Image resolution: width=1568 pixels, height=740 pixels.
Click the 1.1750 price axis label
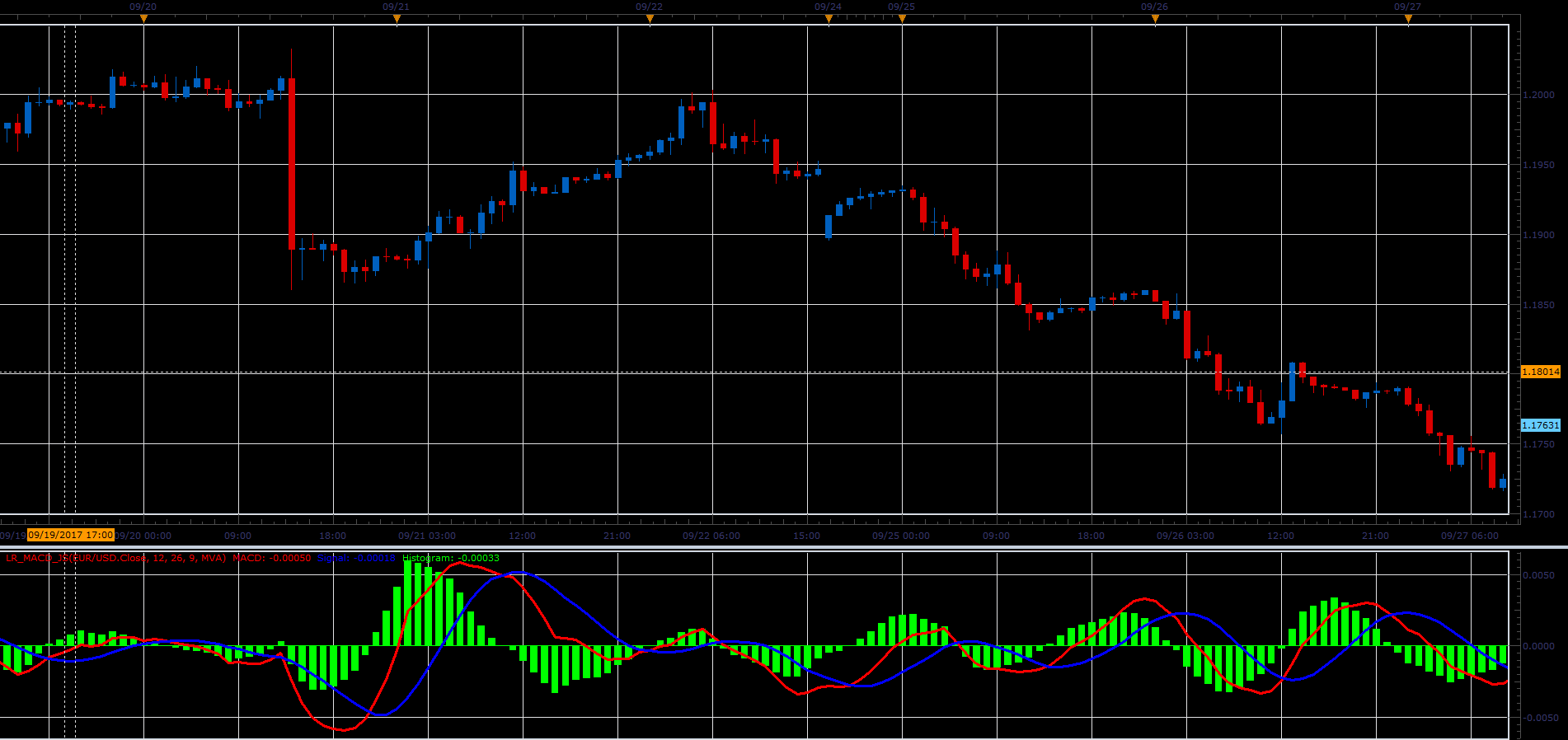(x=1538, y=444)
